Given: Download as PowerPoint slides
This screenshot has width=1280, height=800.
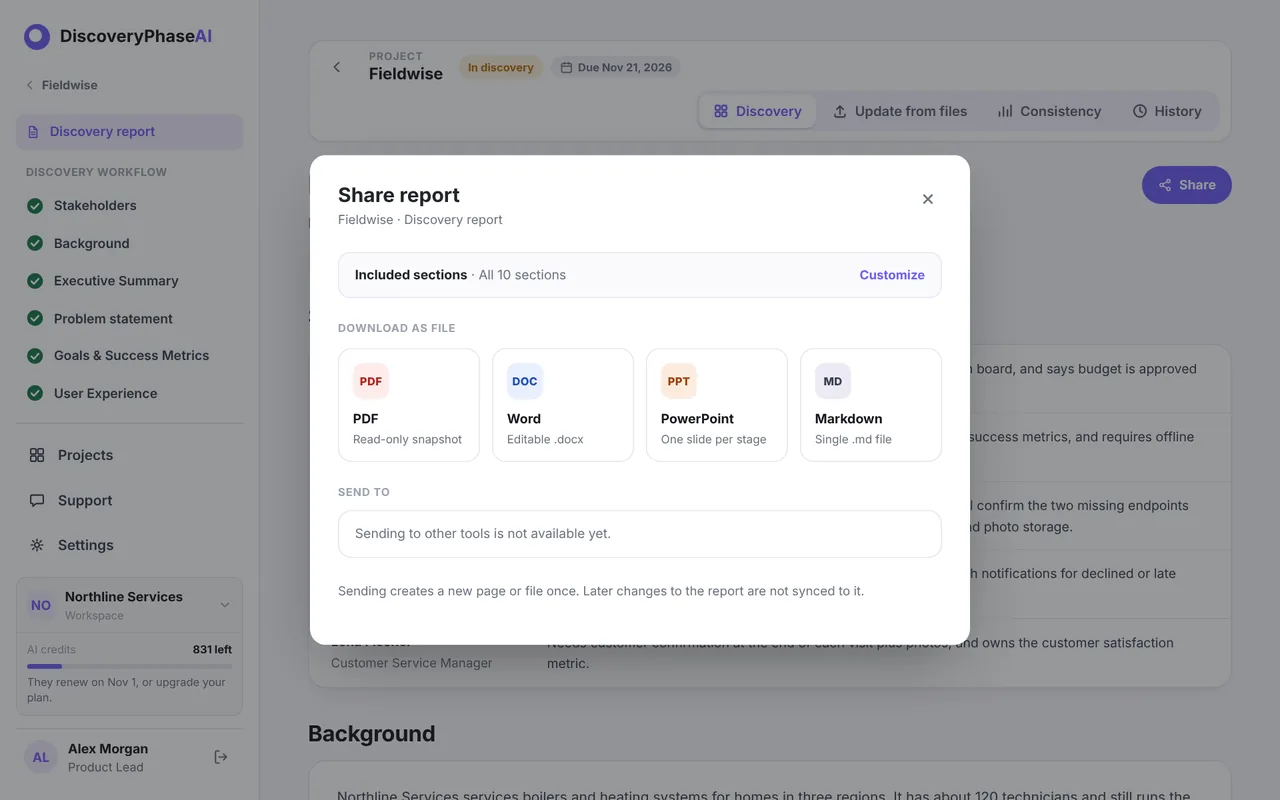Looking at the screenshot, I should click(717, 405).
